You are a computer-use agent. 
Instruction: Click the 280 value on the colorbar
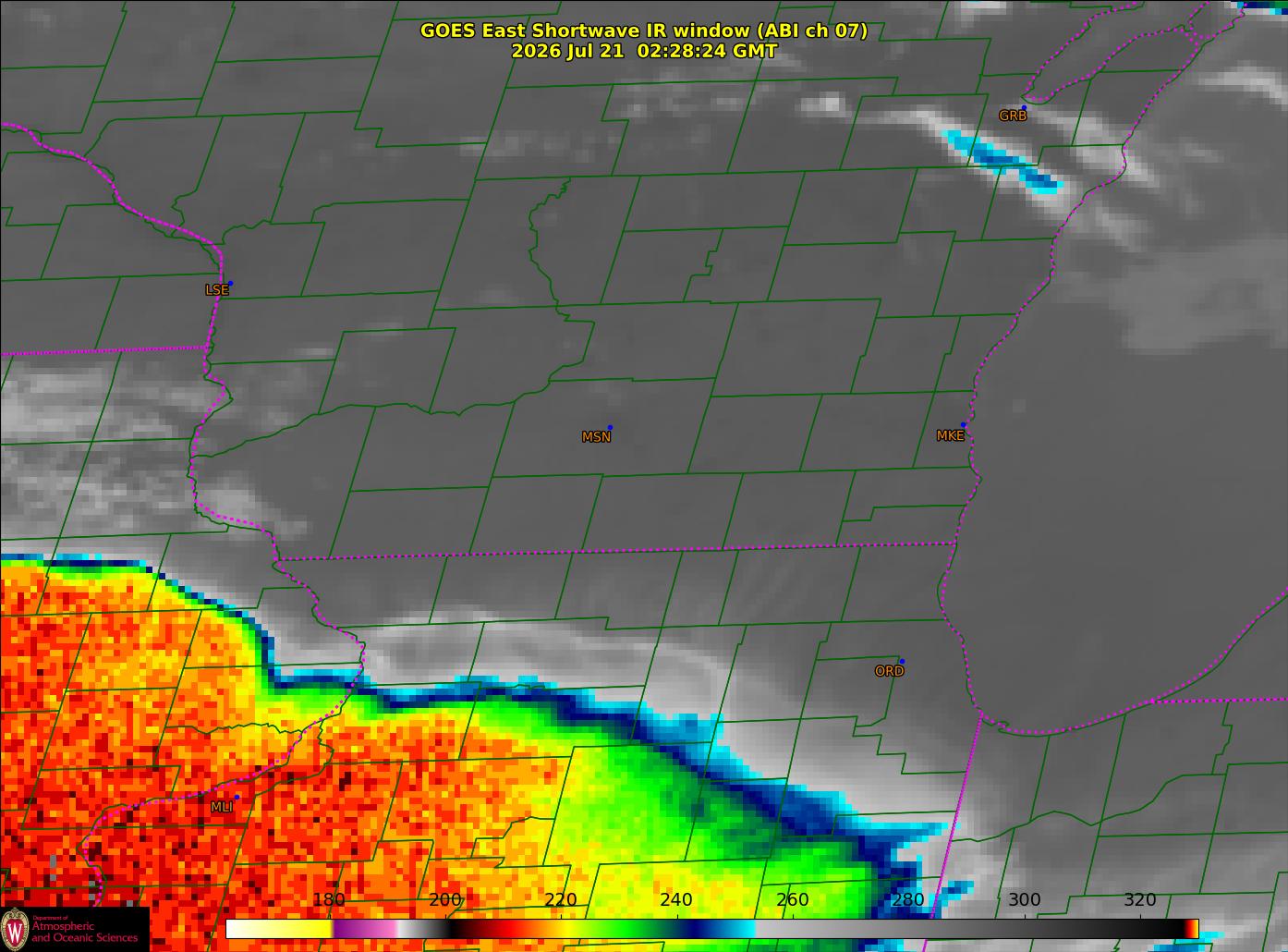tap(908, 900)
